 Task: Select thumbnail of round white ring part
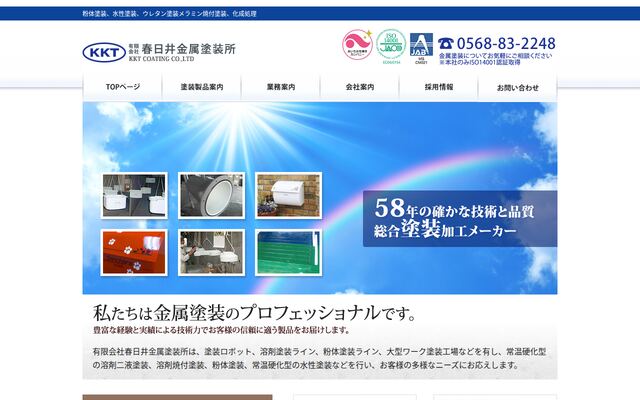[211, 196]
